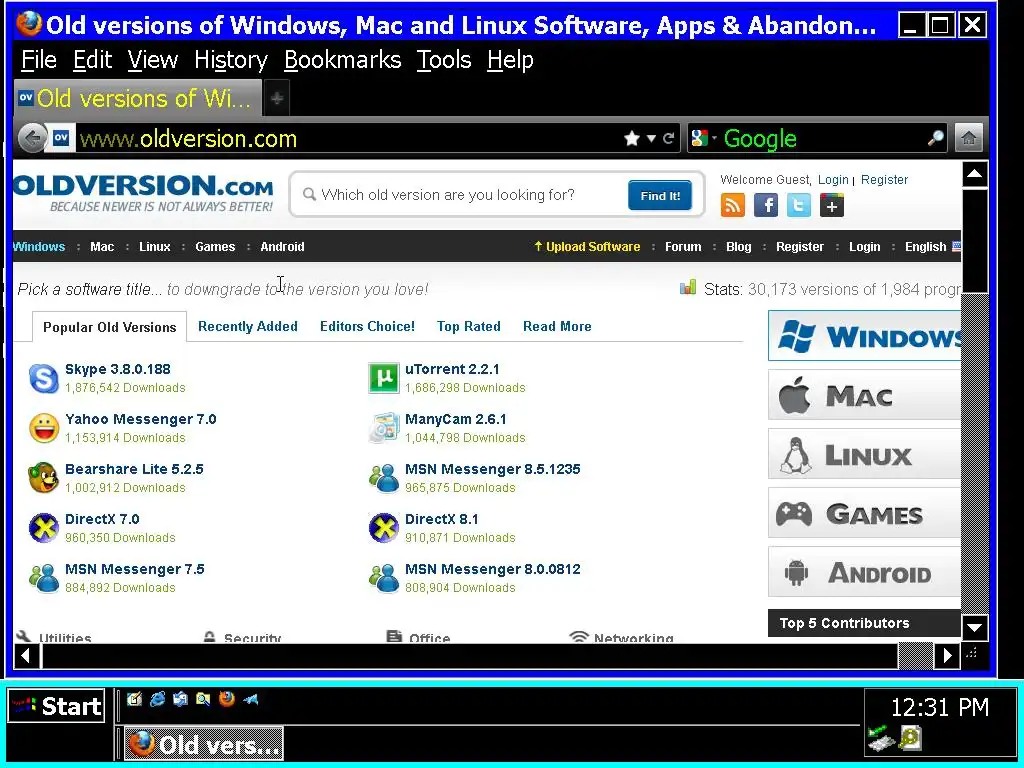Click the Android link in navbar
The image size is (1024, 768).
pyautogui.click(x=282, y=247)
